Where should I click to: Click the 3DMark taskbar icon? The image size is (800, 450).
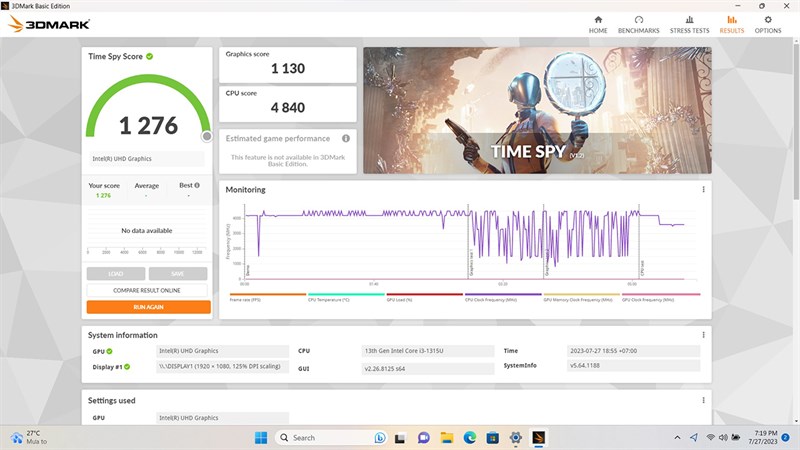point(539,438)
